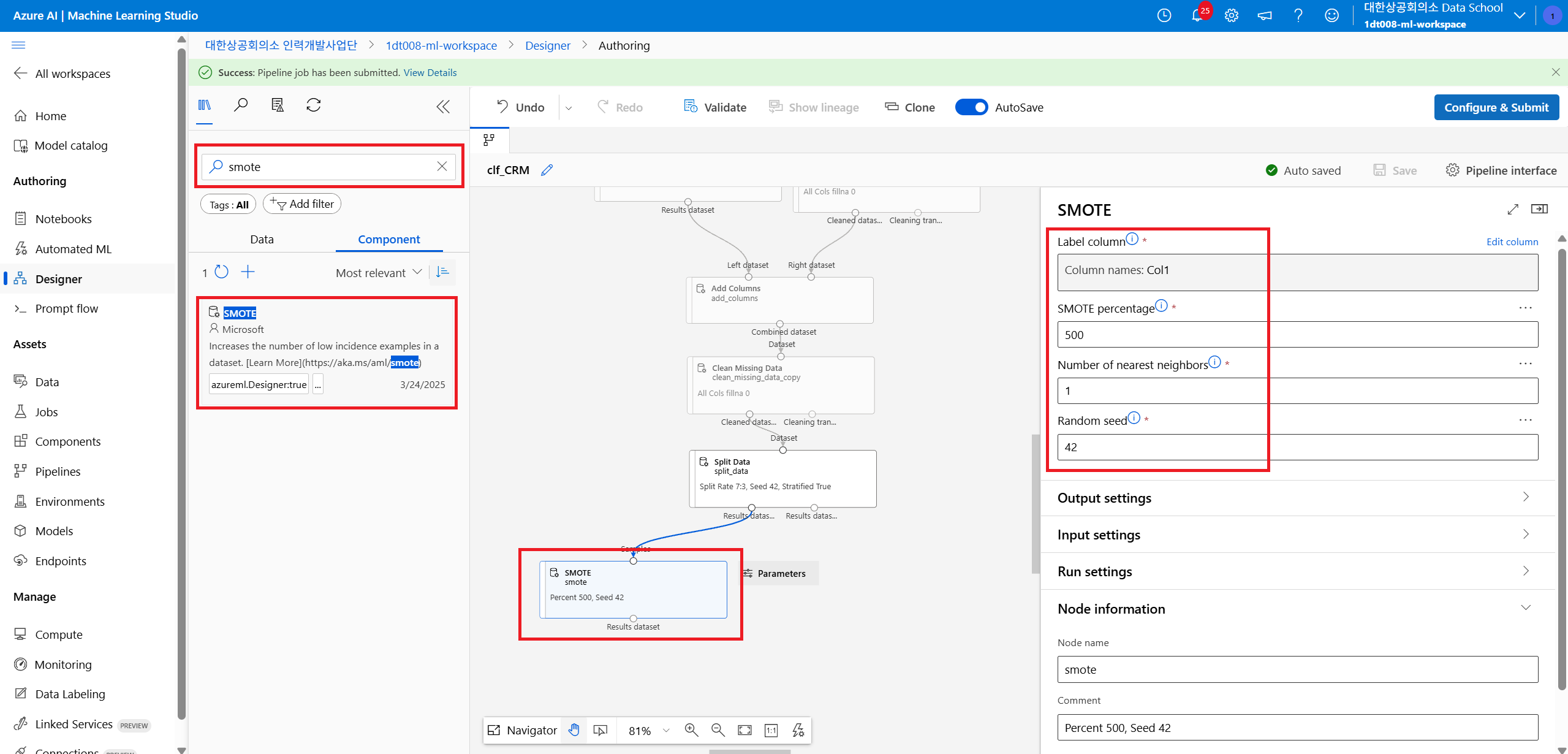Switch to the Data tab
This screenshot has height=754, width=1568.
(262, 239)
